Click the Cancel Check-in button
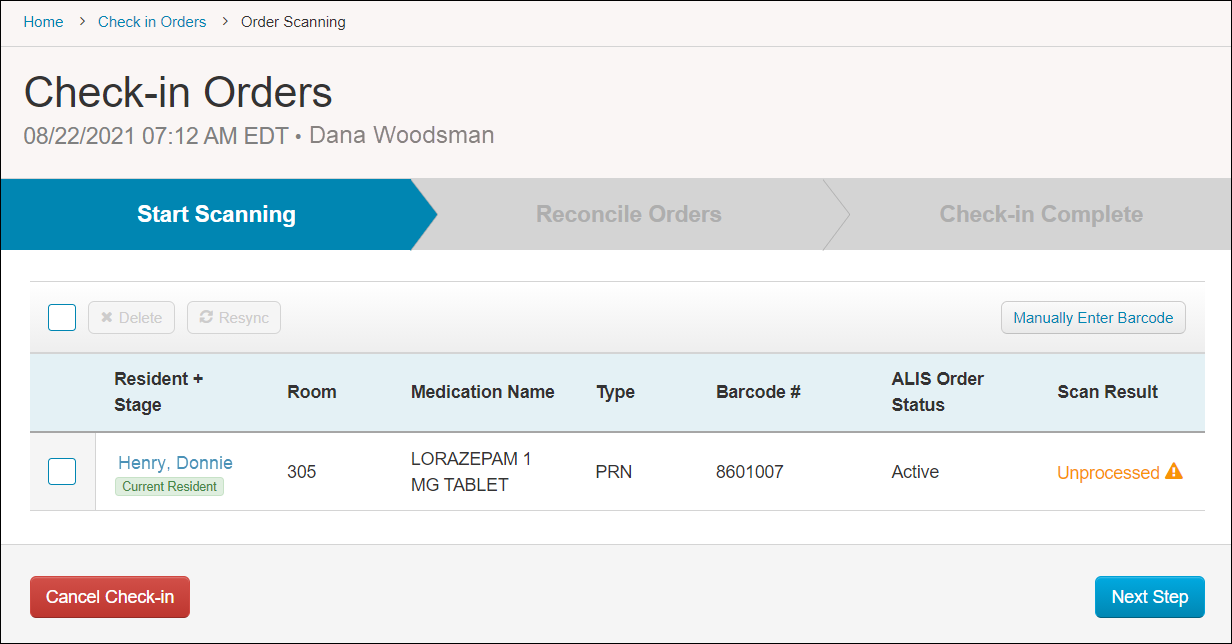The height and width of the screenshot is (644, 1232). (109, 596)
